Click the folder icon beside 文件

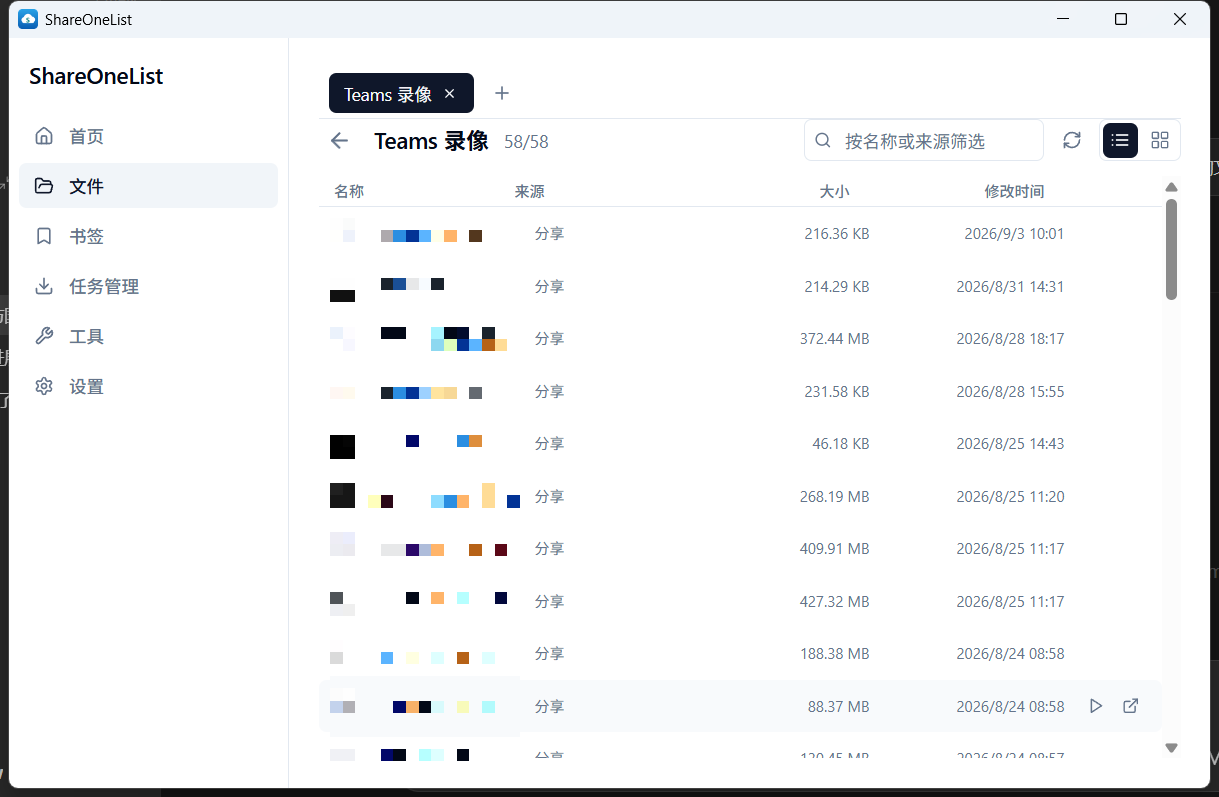tap(44, 186)
